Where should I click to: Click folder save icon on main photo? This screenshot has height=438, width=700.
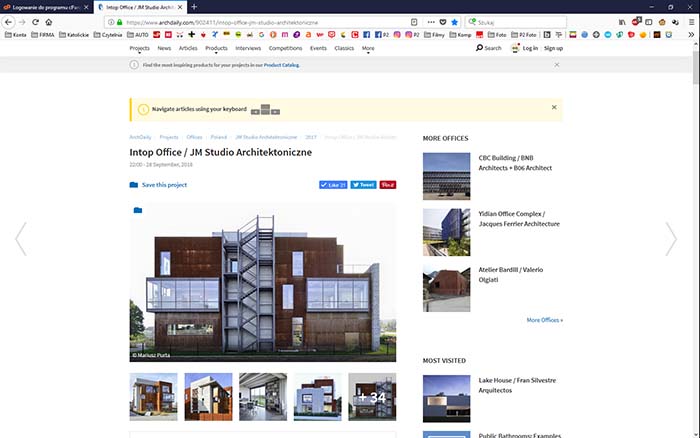click(x=138, y=210)
